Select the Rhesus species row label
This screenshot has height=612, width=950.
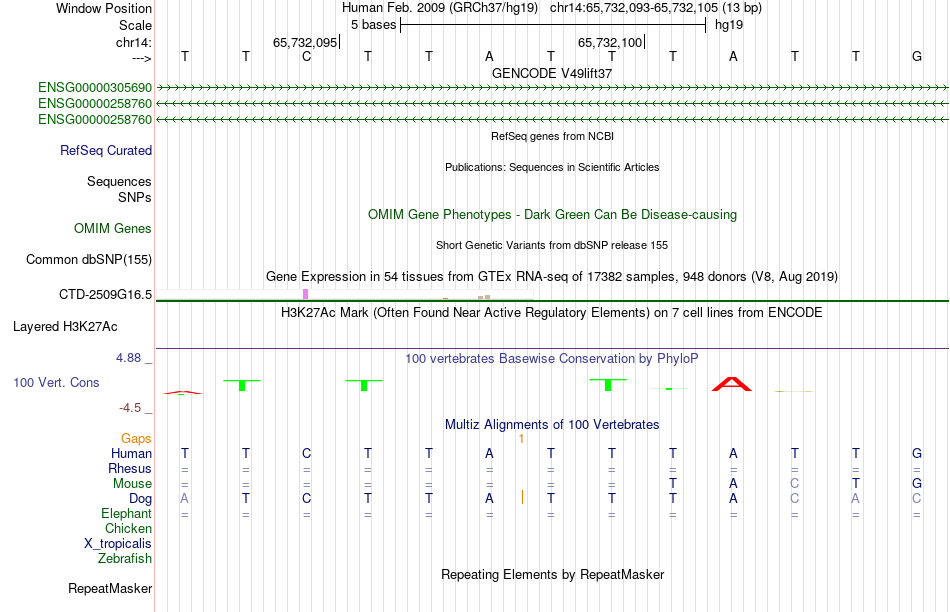point(130,468)
